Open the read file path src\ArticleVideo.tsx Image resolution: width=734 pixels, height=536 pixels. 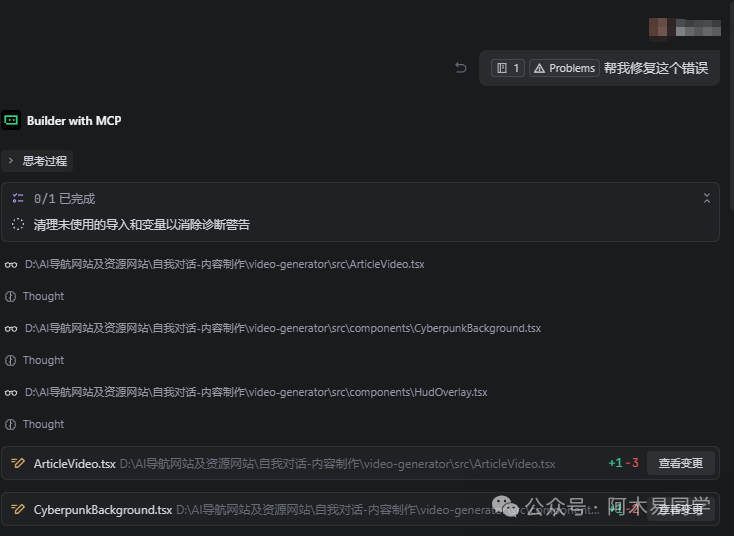(225, 264)
